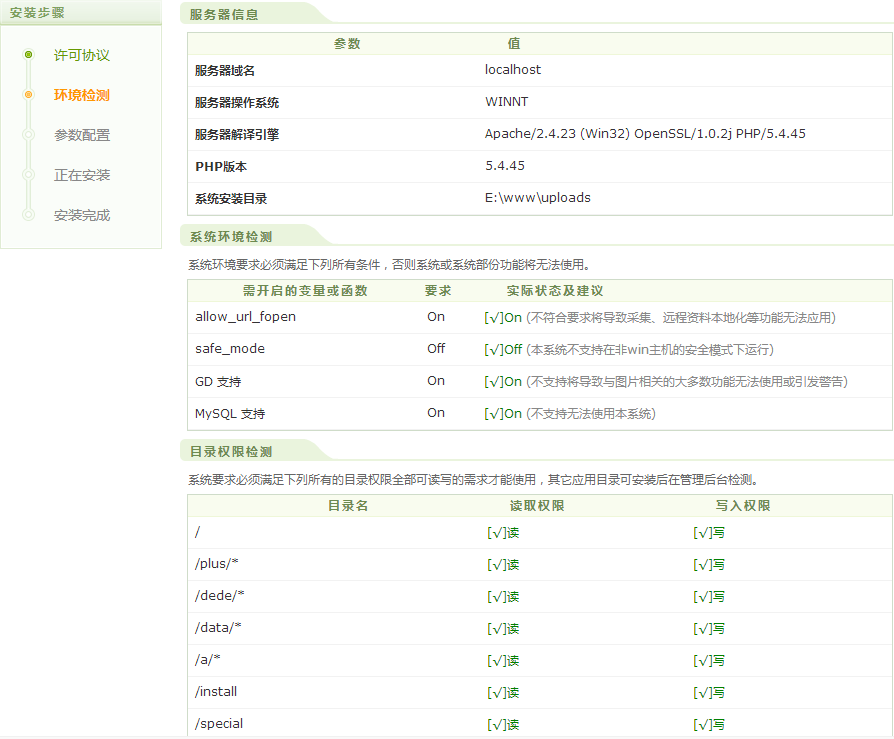Select the 参数配置 install step
Screen dimensions: 894x739
point(82,135)
